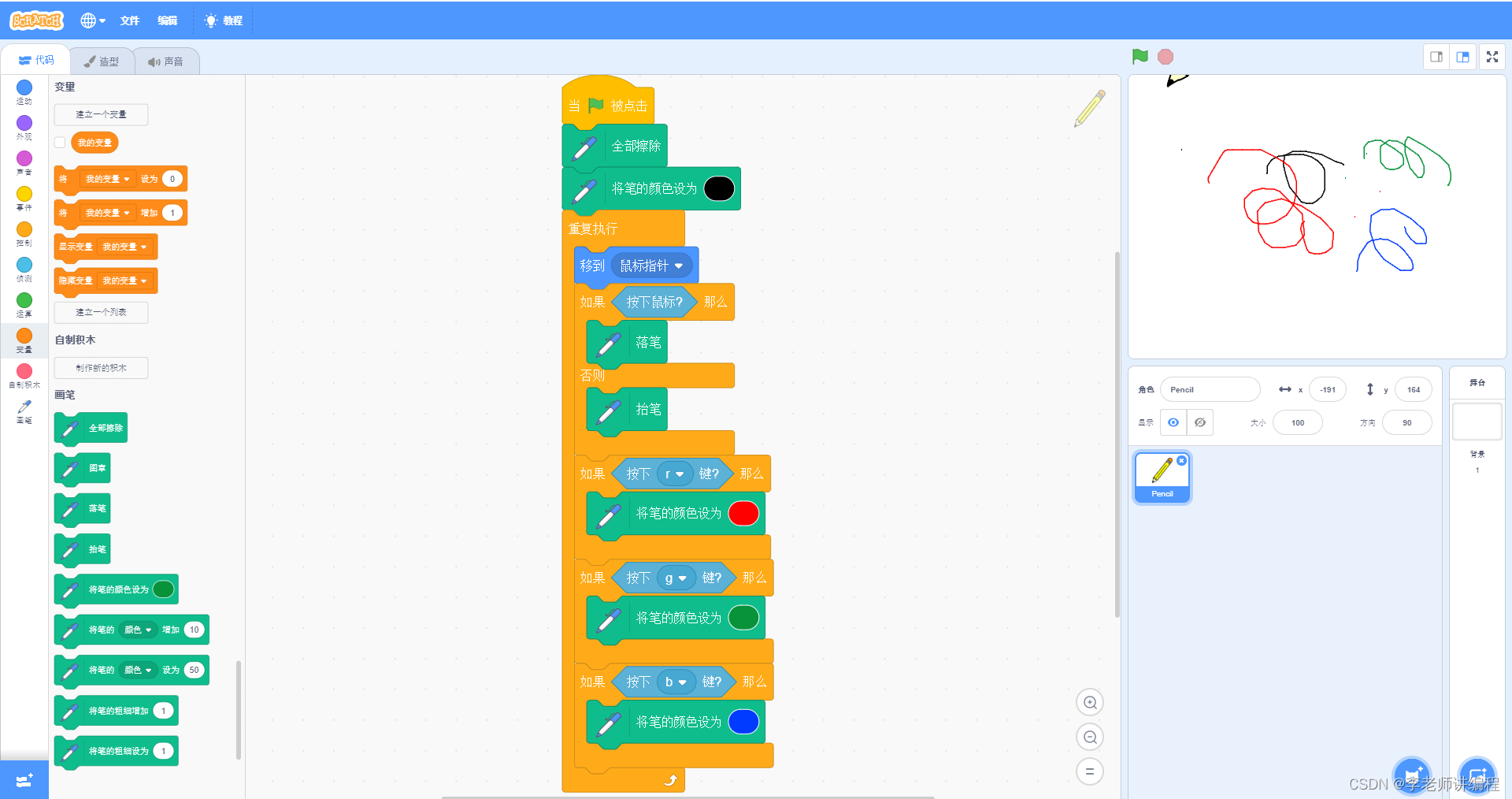Select the 自制积木 block category
Screen dimensions: 1512x799
tap(24, 376)
